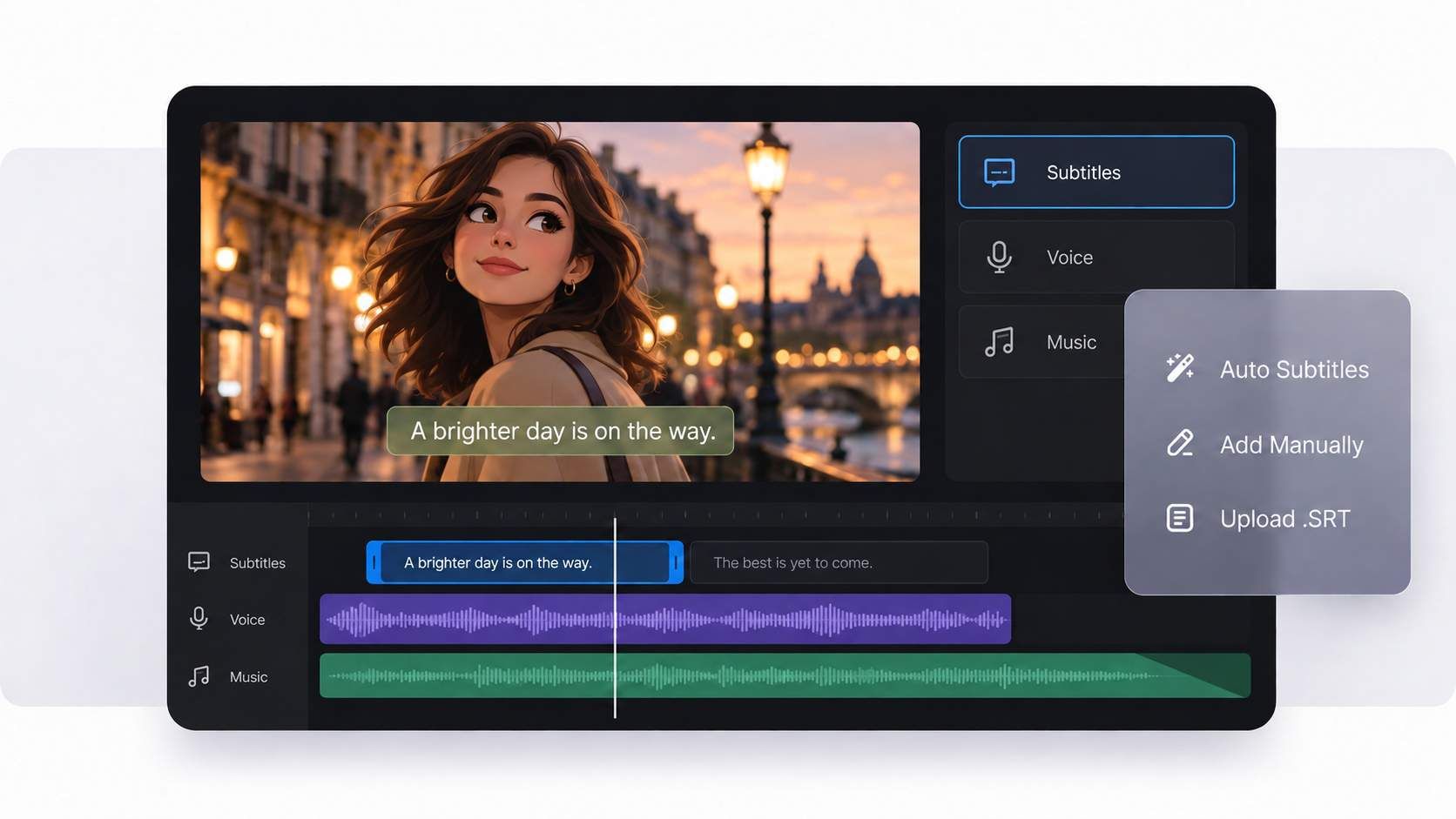Click the microphone icon in the Voice panel button

(x=999, y=257)
